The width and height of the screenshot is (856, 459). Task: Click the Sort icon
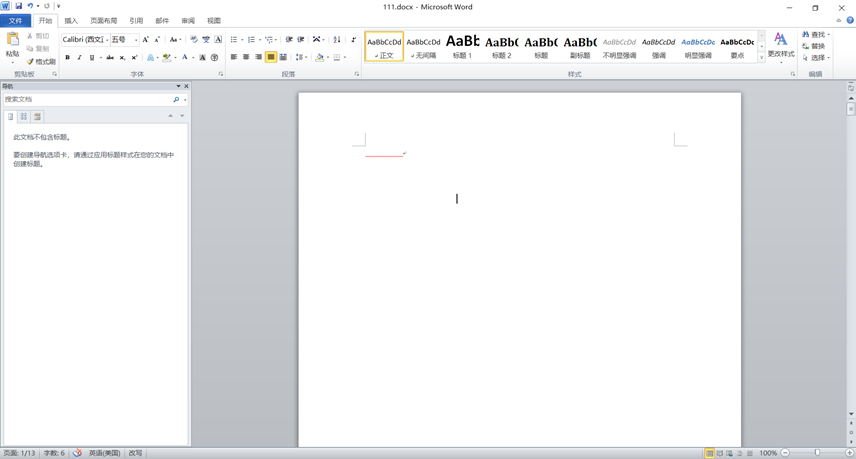coord(337,39)
